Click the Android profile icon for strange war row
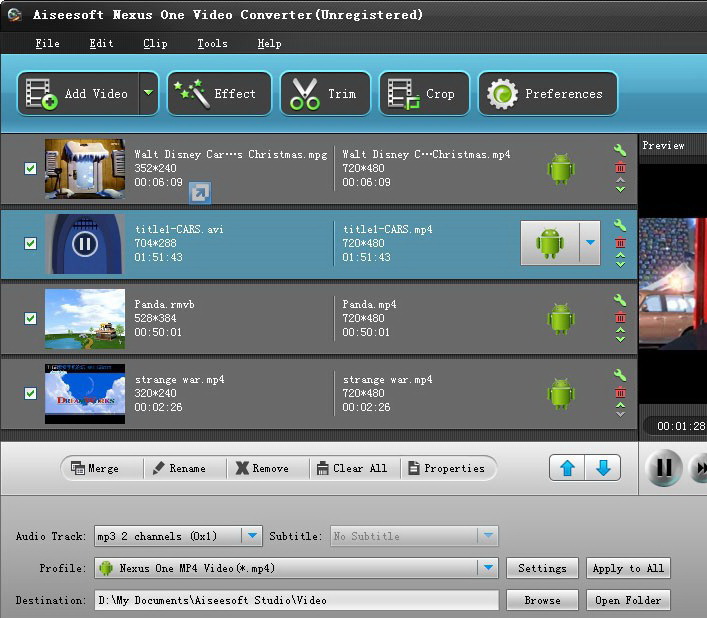 tap(560, 394)
